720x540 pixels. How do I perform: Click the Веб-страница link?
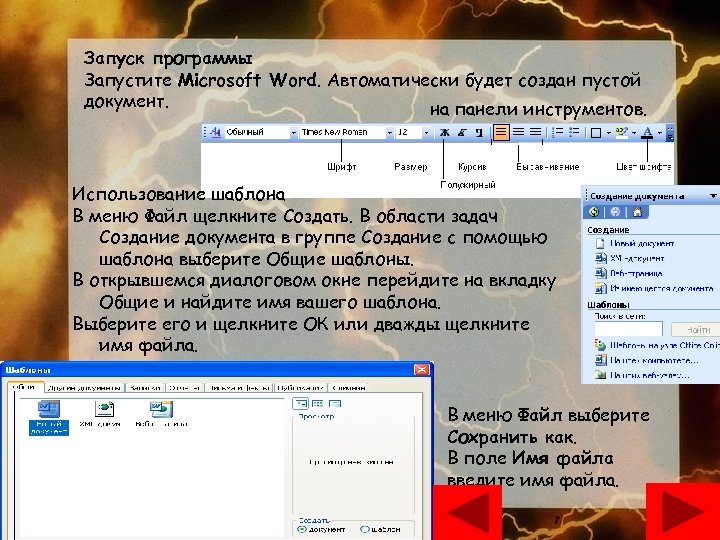pyautogui.click(x=636, y=274)
